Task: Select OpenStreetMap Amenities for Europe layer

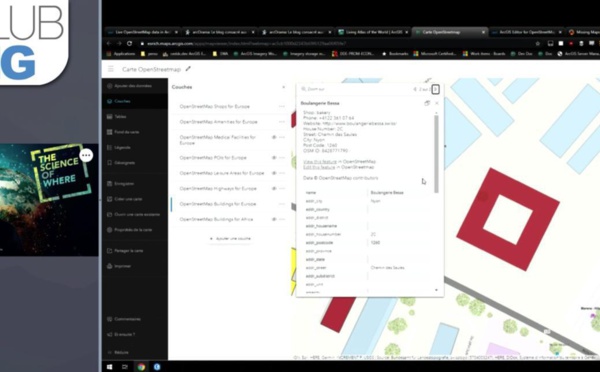Action: (218, 122)
